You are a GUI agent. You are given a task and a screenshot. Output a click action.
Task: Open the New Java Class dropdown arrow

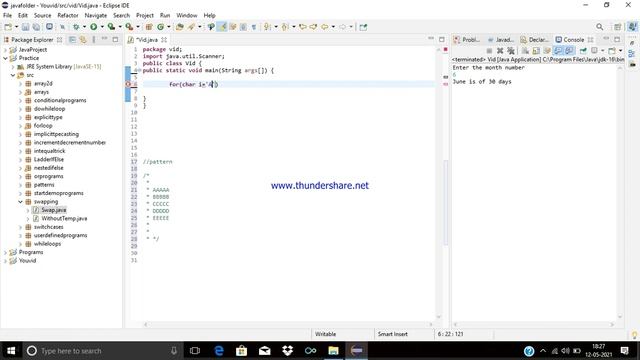(x=169, y=27)
